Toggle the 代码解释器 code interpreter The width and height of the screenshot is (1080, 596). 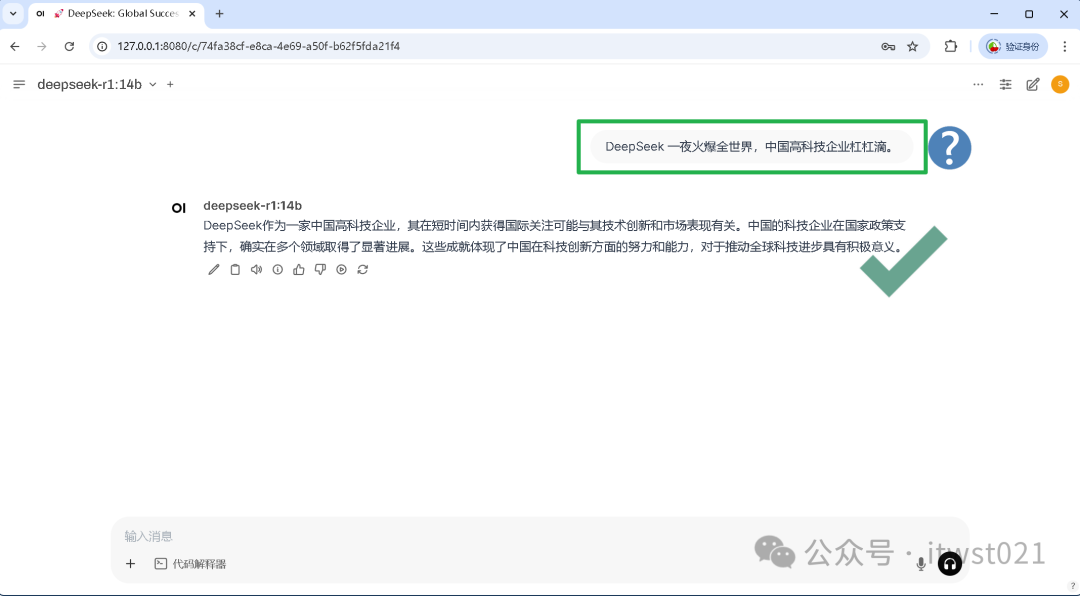190,564
